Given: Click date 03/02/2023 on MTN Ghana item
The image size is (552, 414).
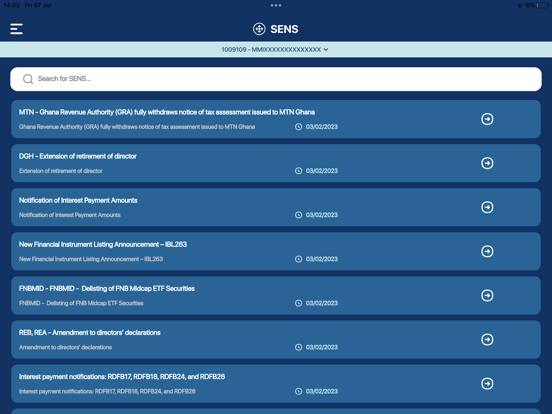Looking at the screenshot, I should [x=322, y=127].
